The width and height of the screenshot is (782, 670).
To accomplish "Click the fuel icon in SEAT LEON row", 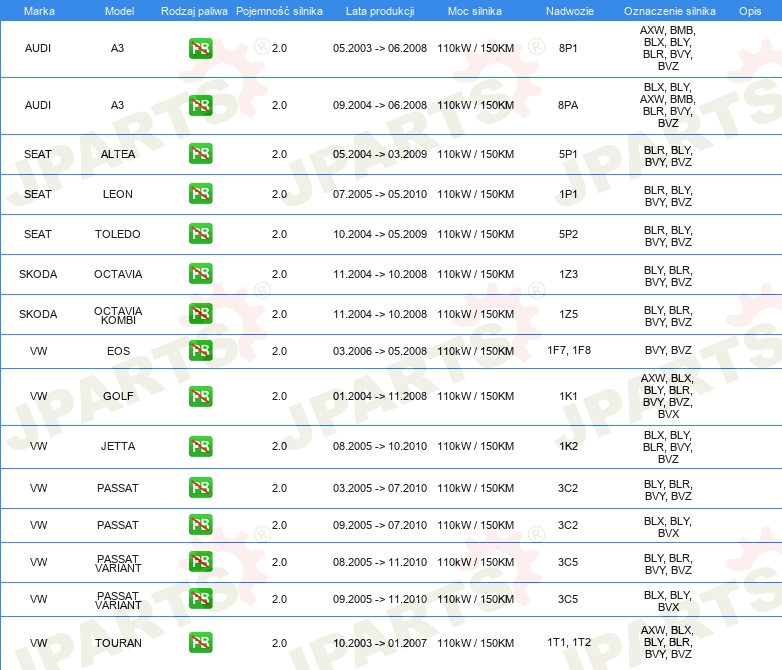I will pyautogui.click(x=200, y=194).
